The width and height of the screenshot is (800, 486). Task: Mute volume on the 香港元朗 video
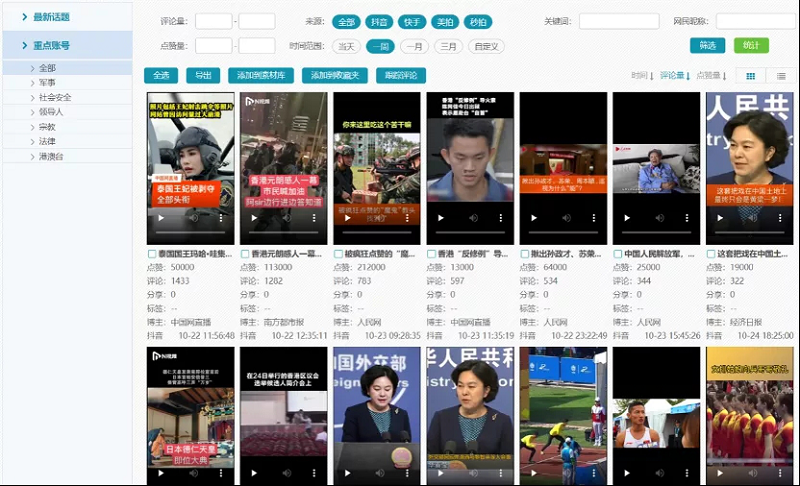click(286, 218)
